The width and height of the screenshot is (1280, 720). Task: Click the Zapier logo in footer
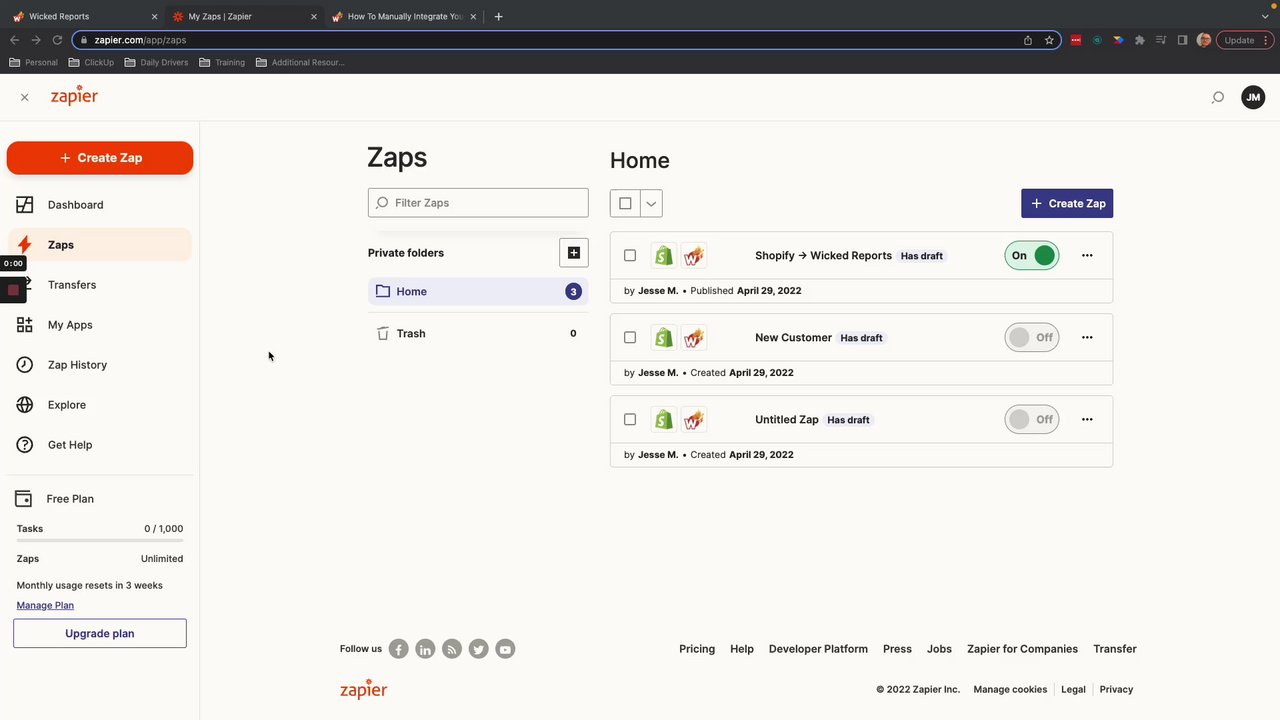tap(363, 689)
